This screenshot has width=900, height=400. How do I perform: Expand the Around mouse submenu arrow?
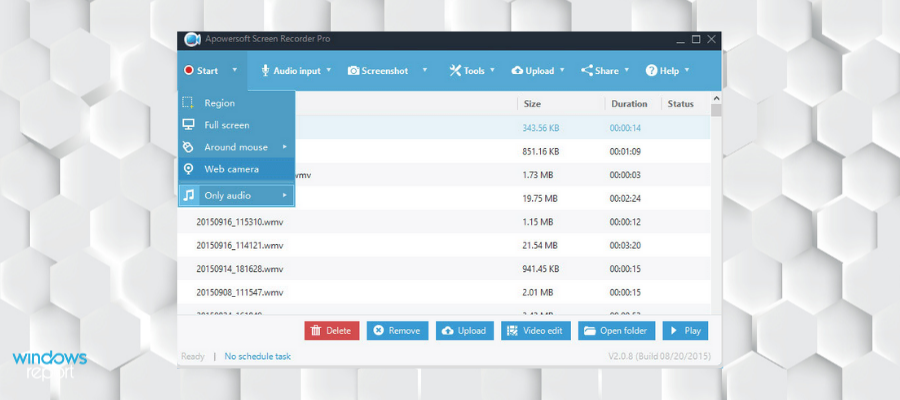pyautogui.click(x=285, y=147)
